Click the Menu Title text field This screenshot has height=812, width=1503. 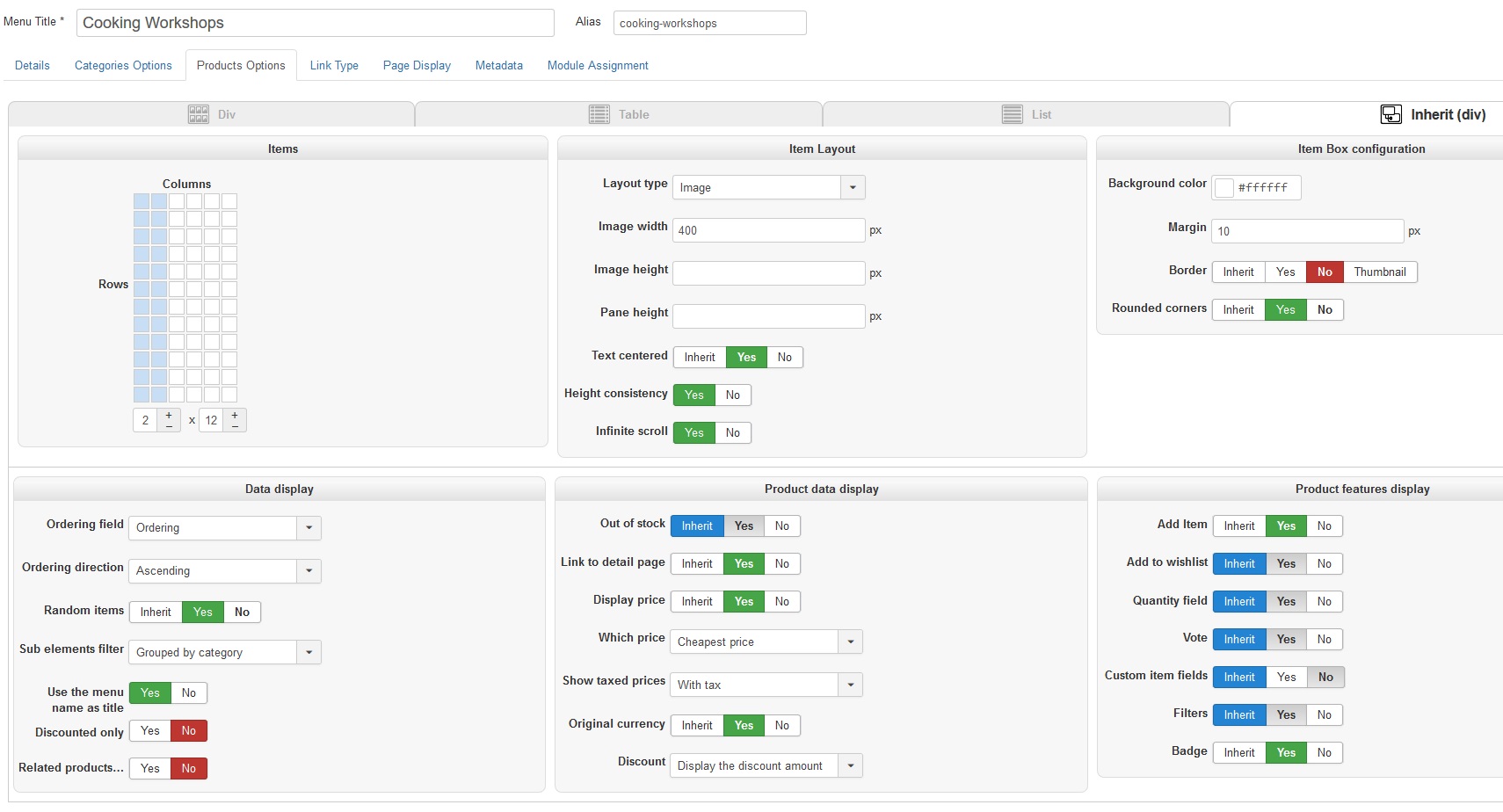pos(316,23)
